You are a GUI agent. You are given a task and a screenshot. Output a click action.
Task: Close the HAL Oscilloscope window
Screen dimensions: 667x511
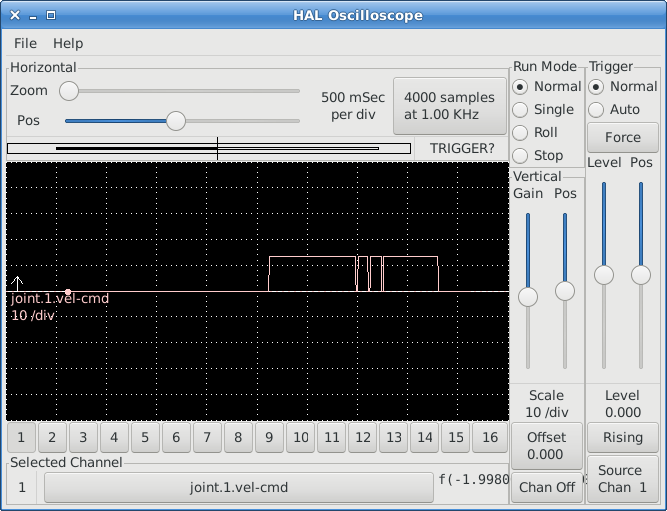coord(15,15)
